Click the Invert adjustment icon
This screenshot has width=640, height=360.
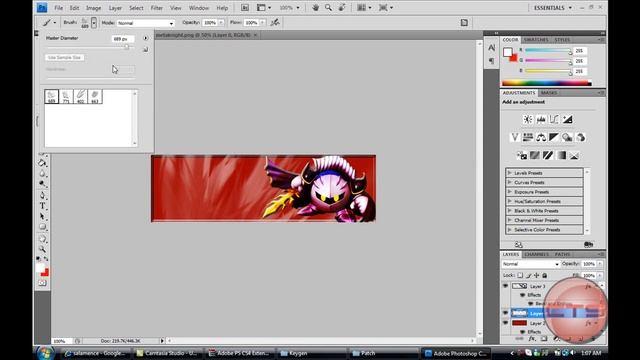(522, 156)
